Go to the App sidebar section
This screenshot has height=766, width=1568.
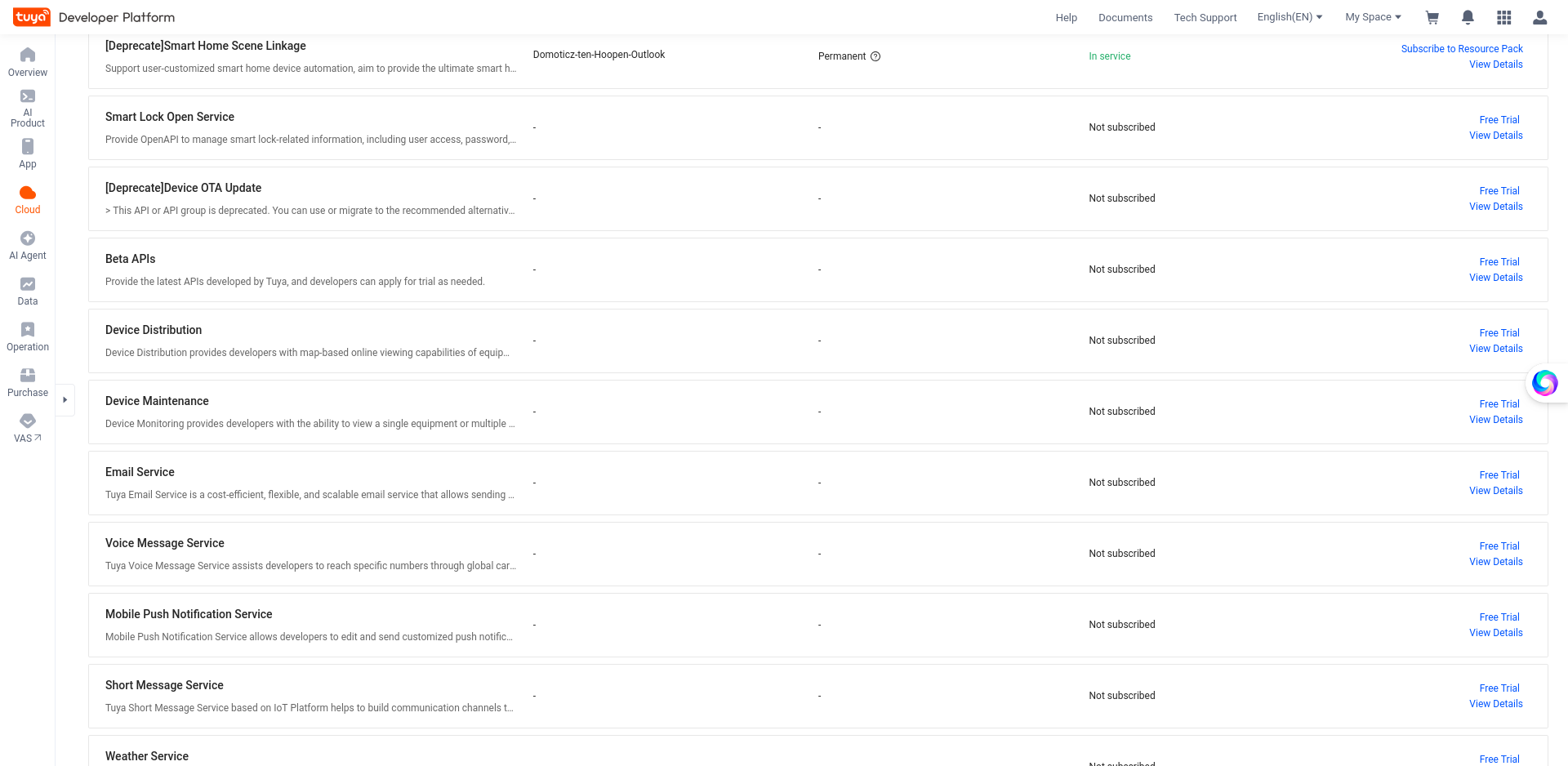click(x=28, y=154)
